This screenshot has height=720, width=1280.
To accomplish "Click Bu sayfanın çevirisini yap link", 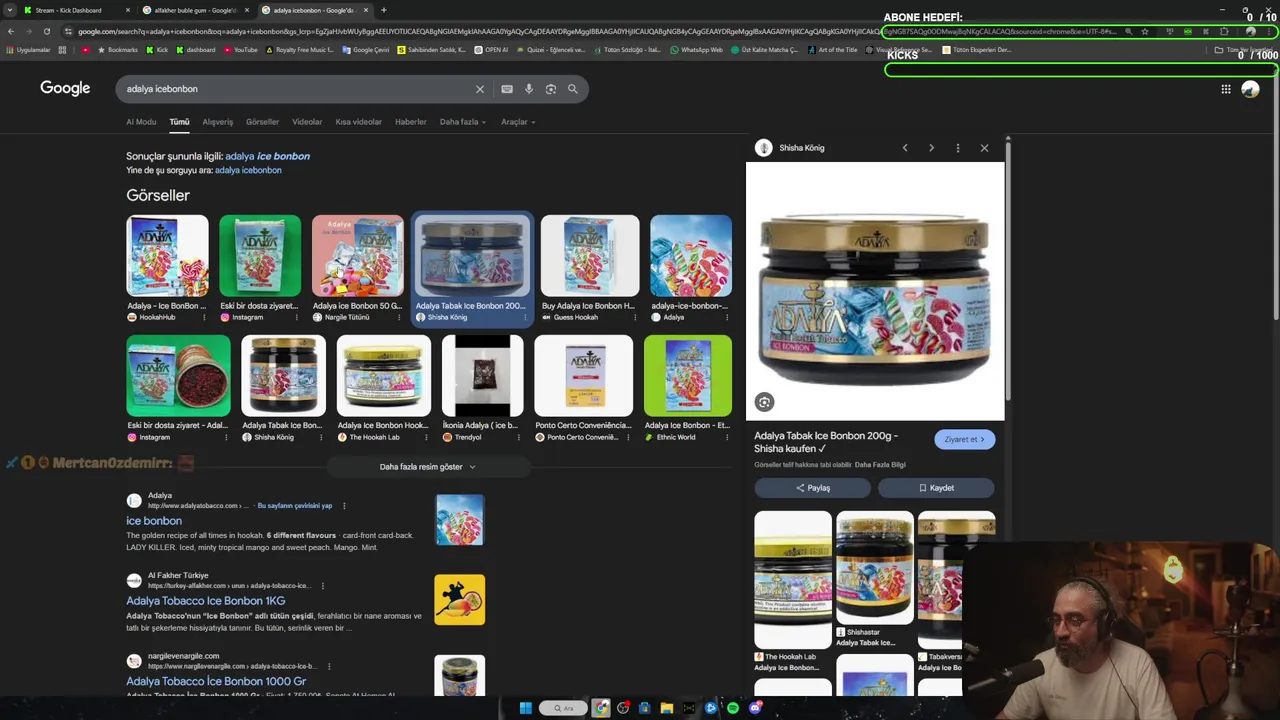I will [x=294, y=506].
